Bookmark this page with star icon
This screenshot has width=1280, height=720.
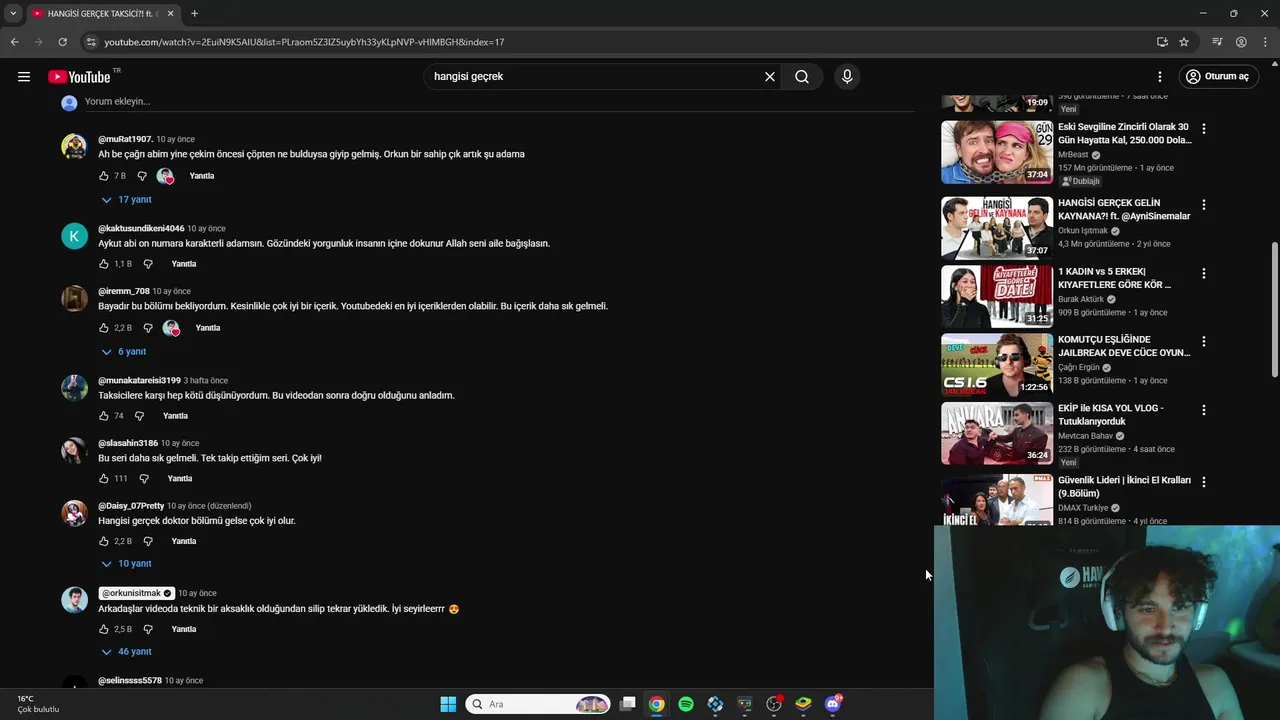[1184, 42]
